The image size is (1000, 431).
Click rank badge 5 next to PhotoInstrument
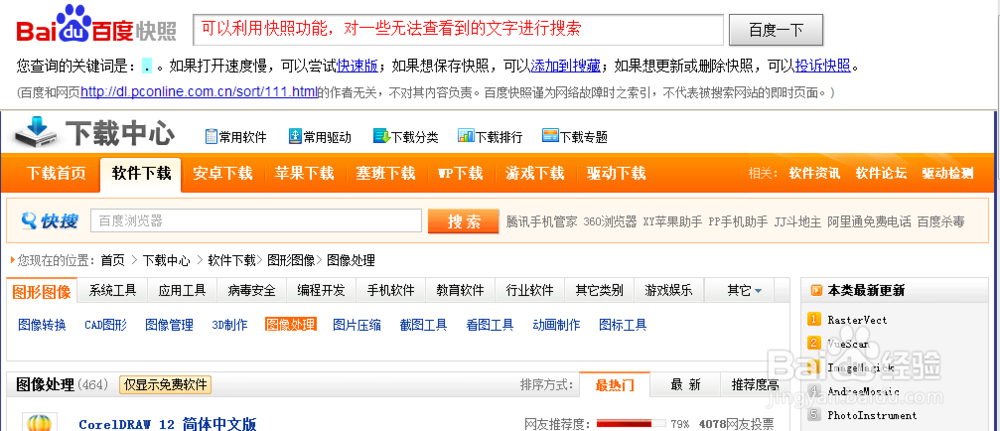pyautogui.click(x=813, y=415)
